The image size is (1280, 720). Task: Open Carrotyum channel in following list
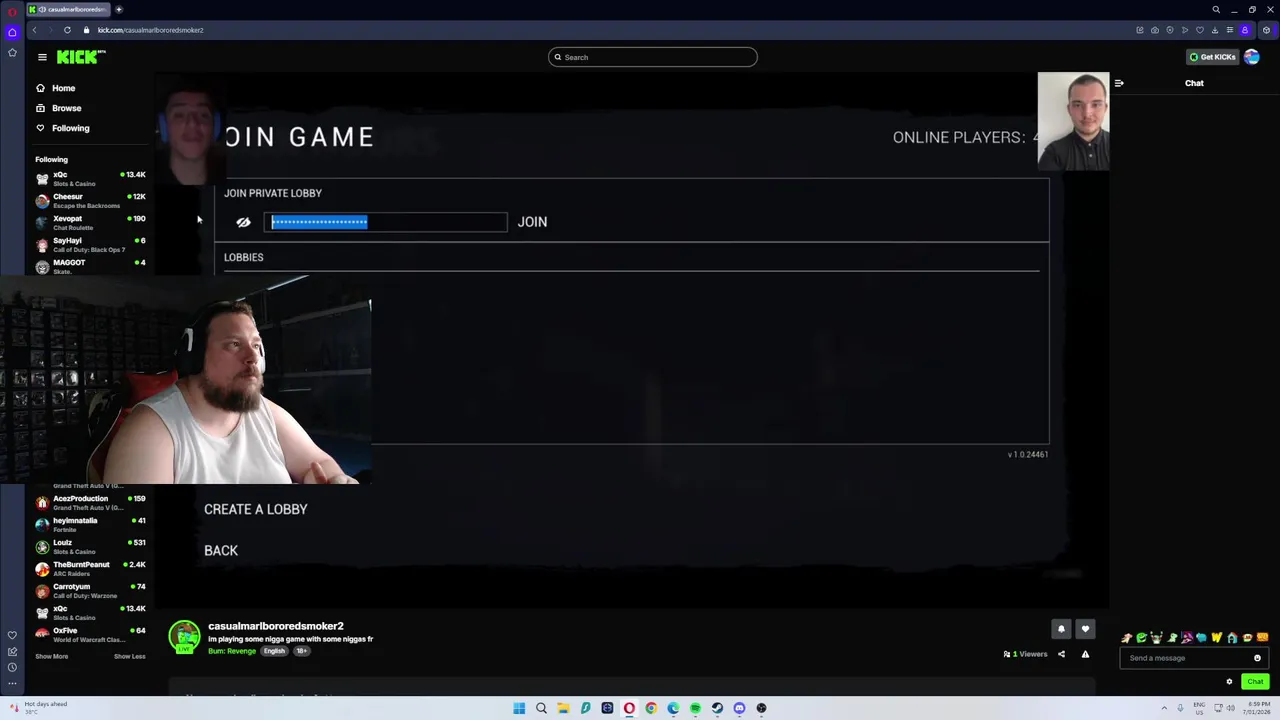point(90,591)
